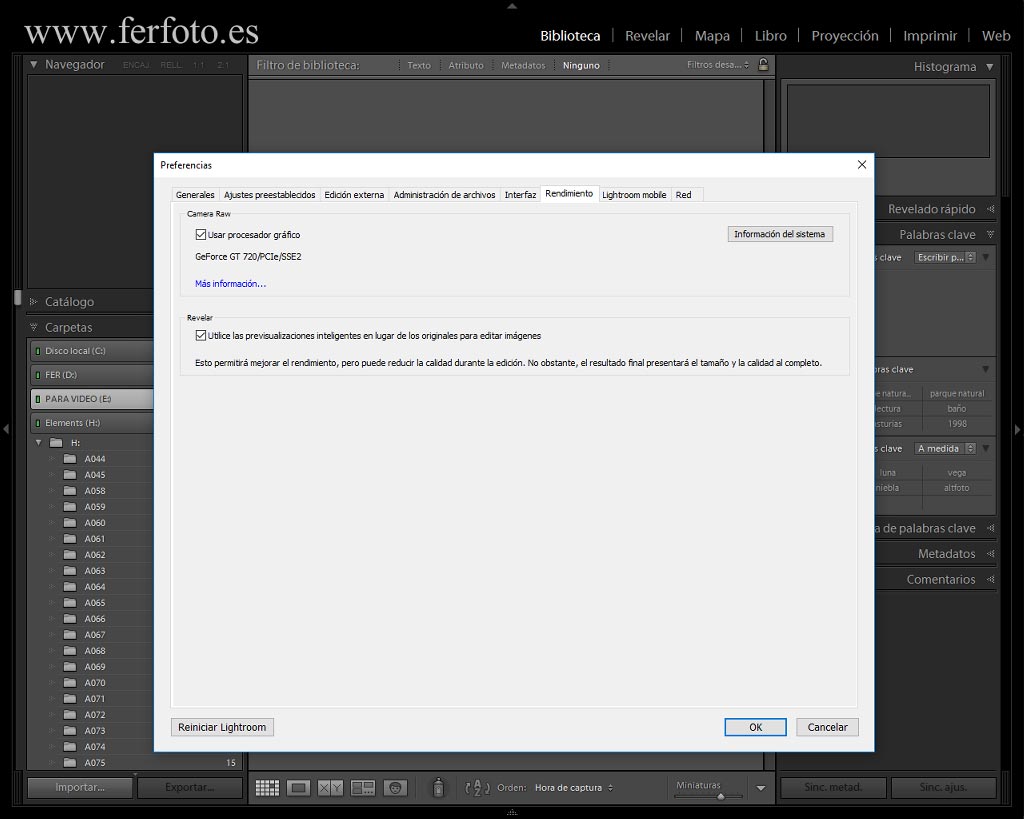
Task: Open the Compare (XY) view
Action: click(330, 788)
